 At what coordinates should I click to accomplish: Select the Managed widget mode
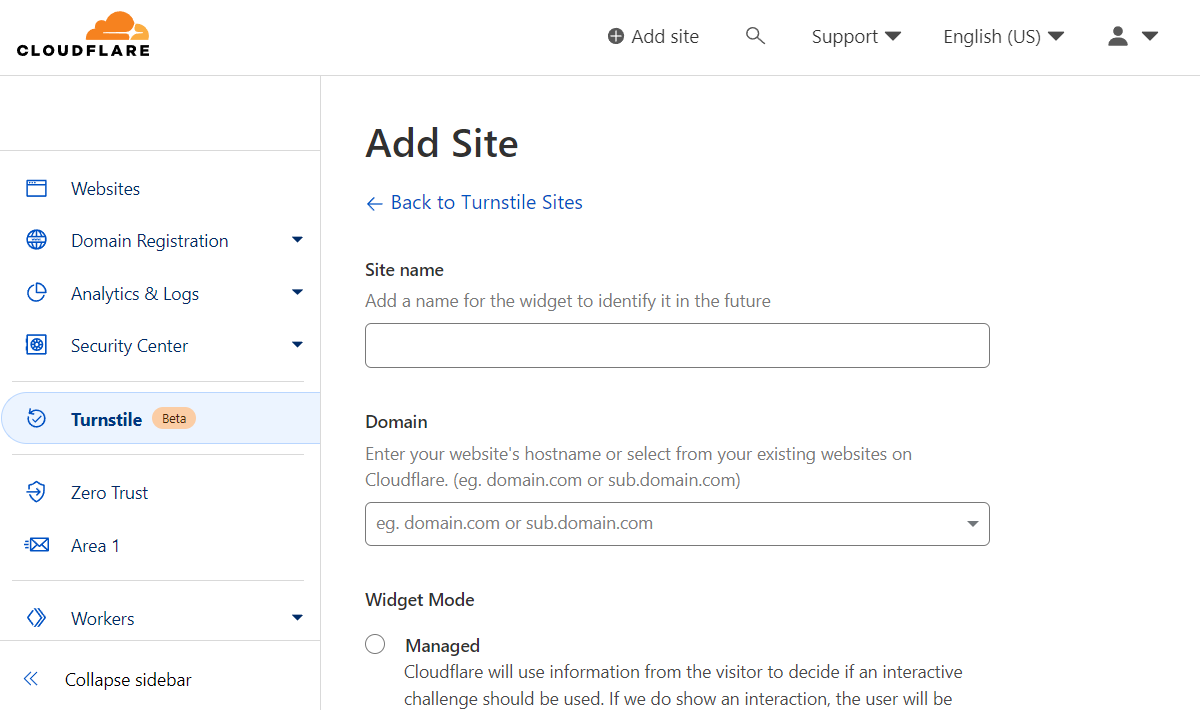point(375,644)
